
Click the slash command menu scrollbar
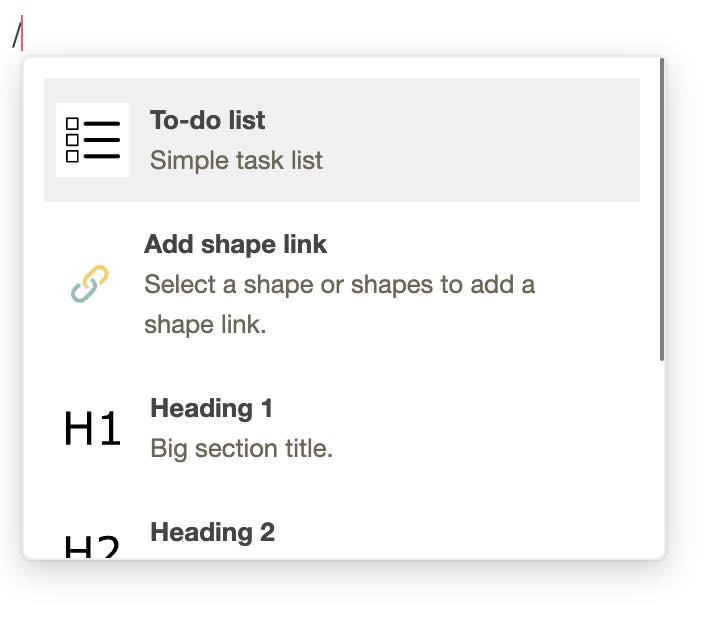662,209
